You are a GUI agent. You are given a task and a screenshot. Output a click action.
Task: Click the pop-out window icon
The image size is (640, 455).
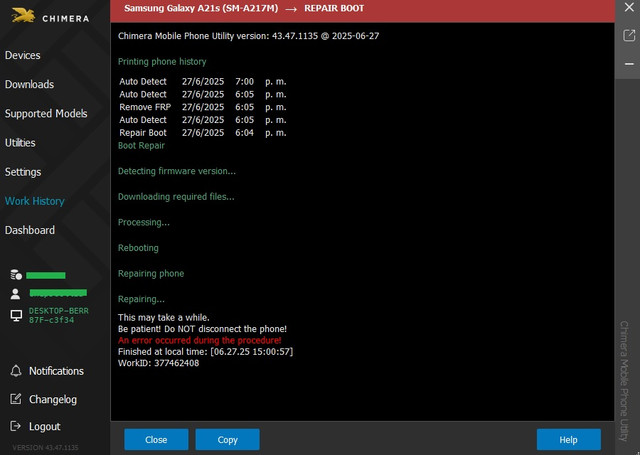[x=629, y=36]
